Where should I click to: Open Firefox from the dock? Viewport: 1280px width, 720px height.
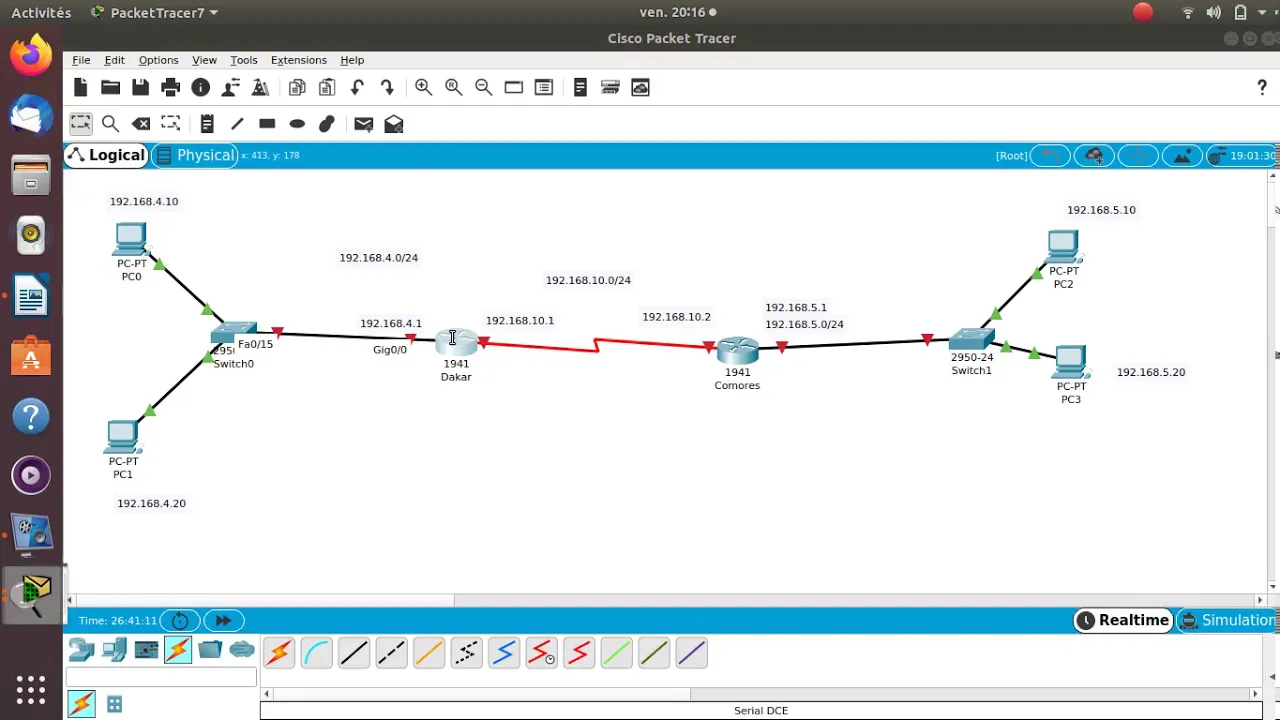point(31,54)
